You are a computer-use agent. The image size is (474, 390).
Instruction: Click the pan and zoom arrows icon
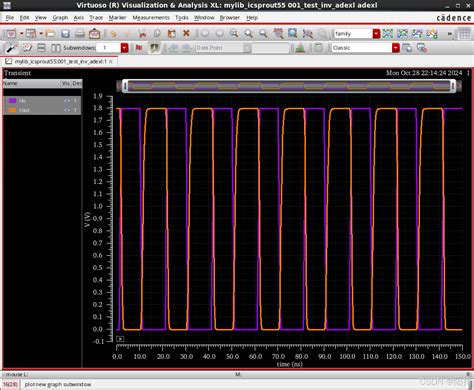pyautogui.click(x=307, y=33)
